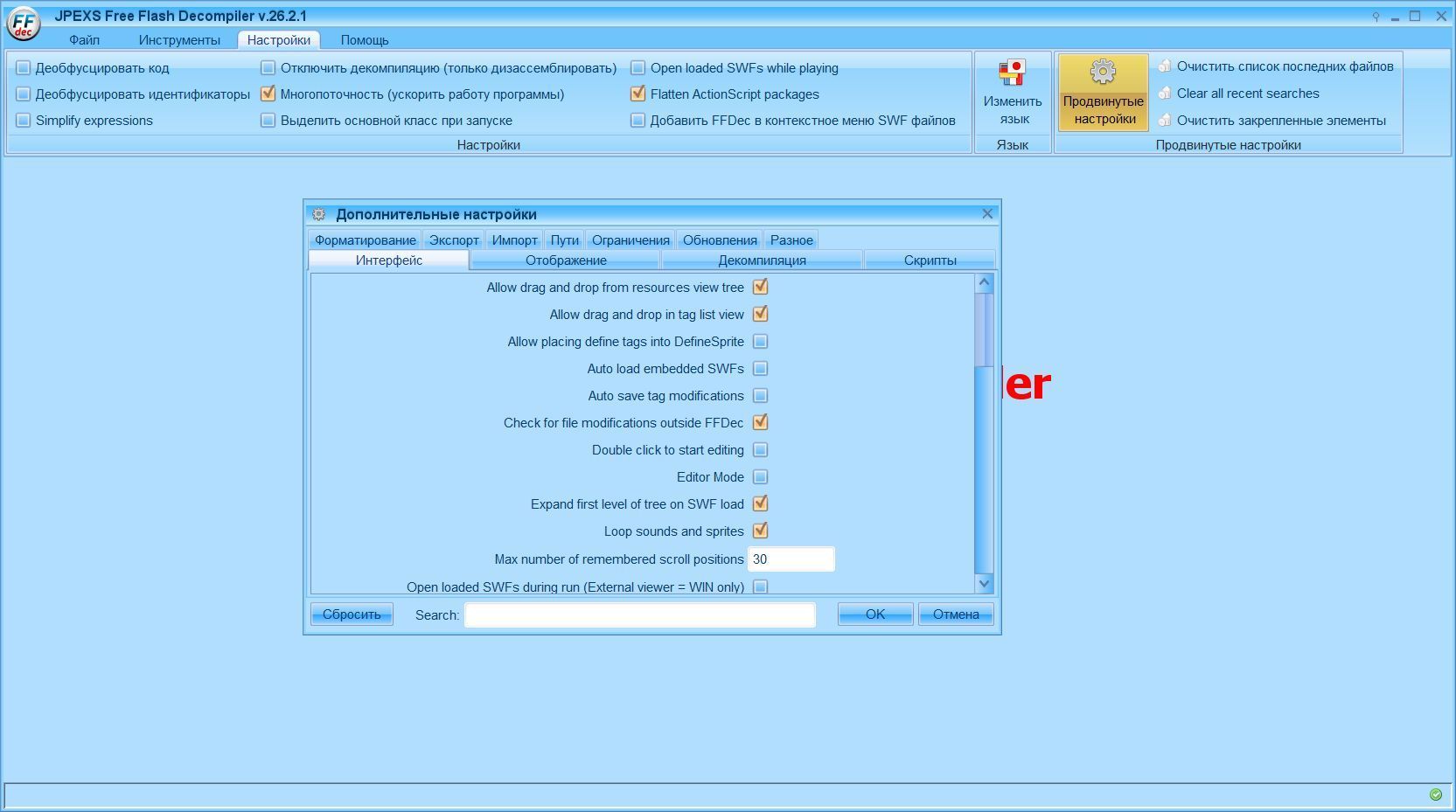
Task: Confirm settings with OK button
Action: [875, 614]
